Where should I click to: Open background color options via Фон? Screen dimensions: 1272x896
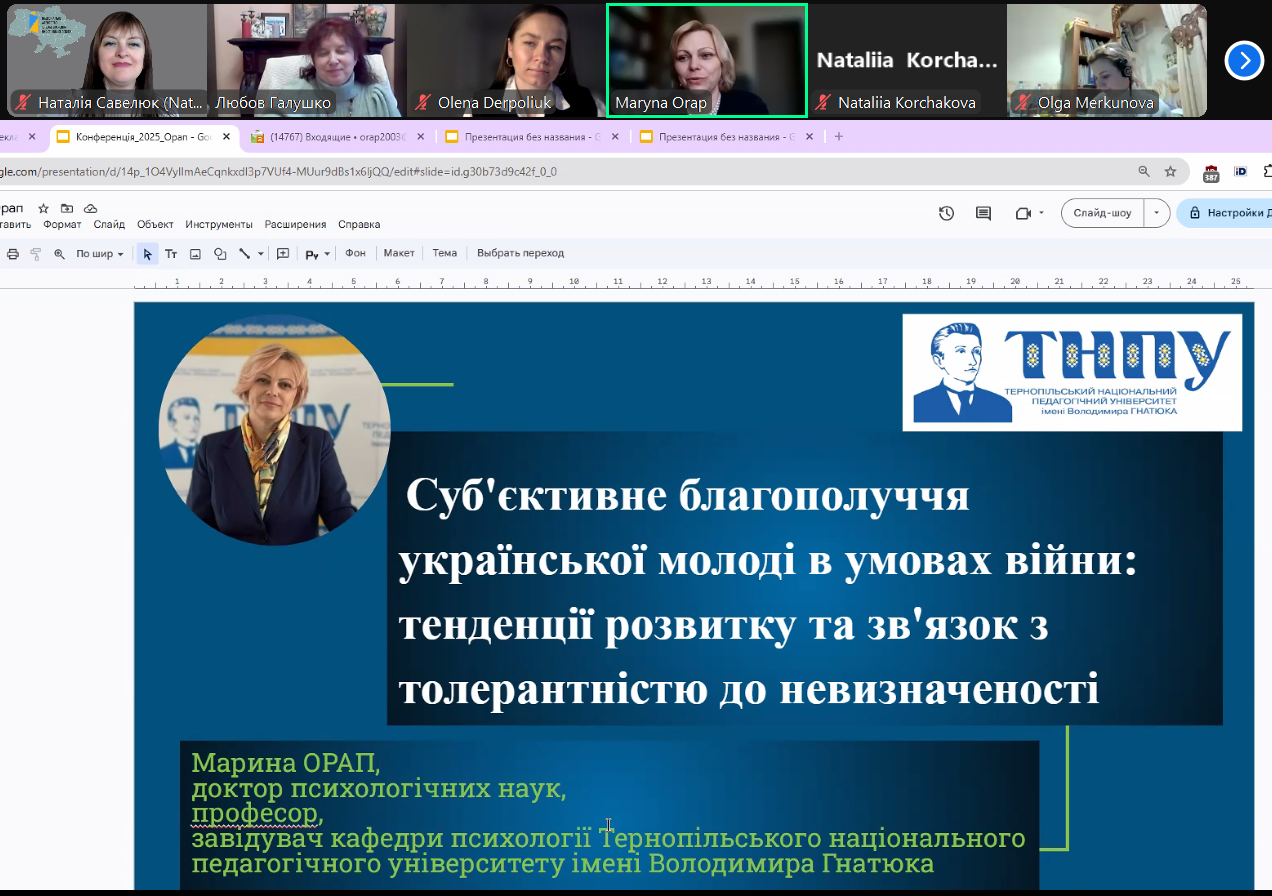pos(357,253)
